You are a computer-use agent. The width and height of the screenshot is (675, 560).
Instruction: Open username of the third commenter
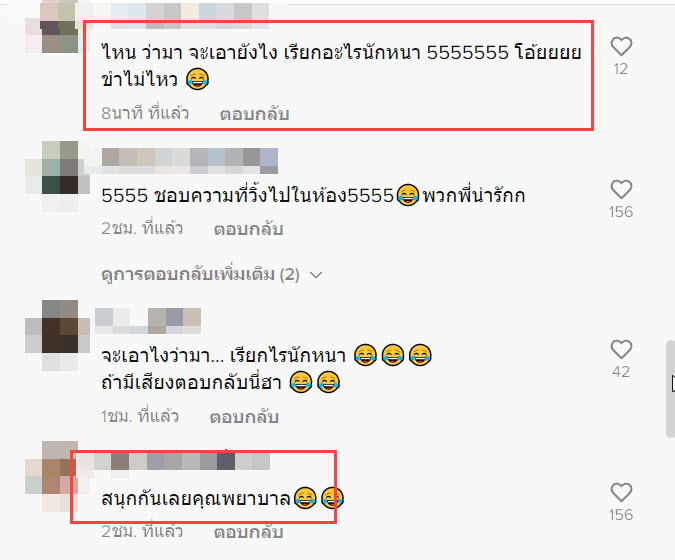(148, 321)
